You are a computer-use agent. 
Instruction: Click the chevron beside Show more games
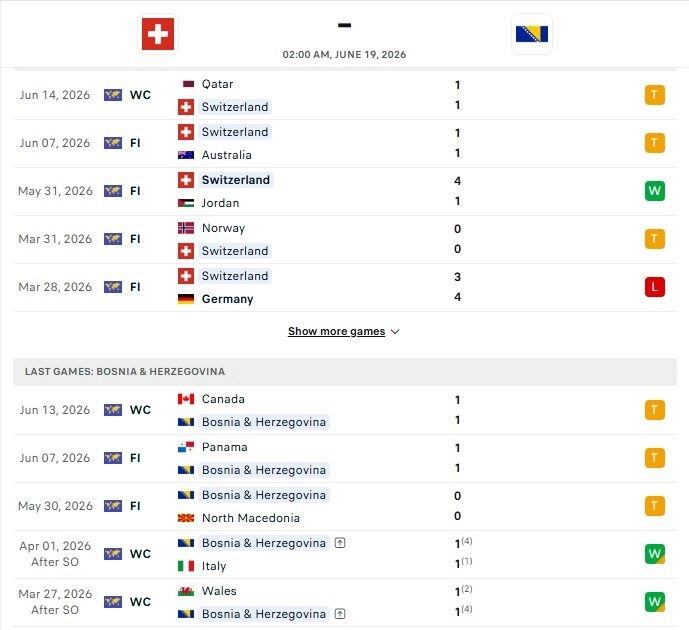395,332
